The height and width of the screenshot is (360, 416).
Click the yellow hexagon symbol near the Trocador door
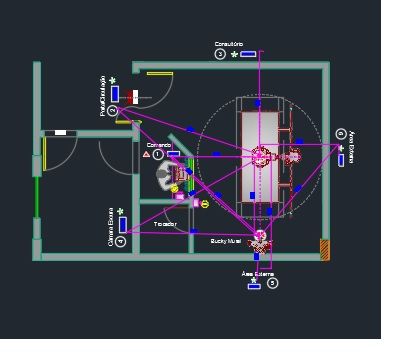tap(205, 204)
